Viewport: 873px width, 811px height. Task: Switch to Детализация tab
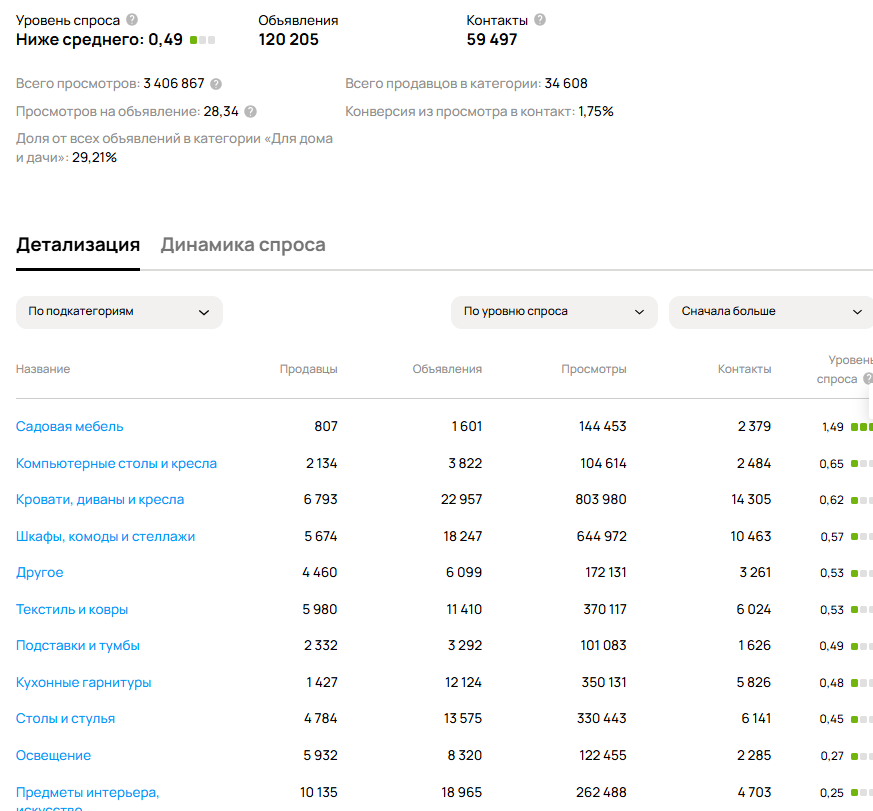click(x=78, y=245)
